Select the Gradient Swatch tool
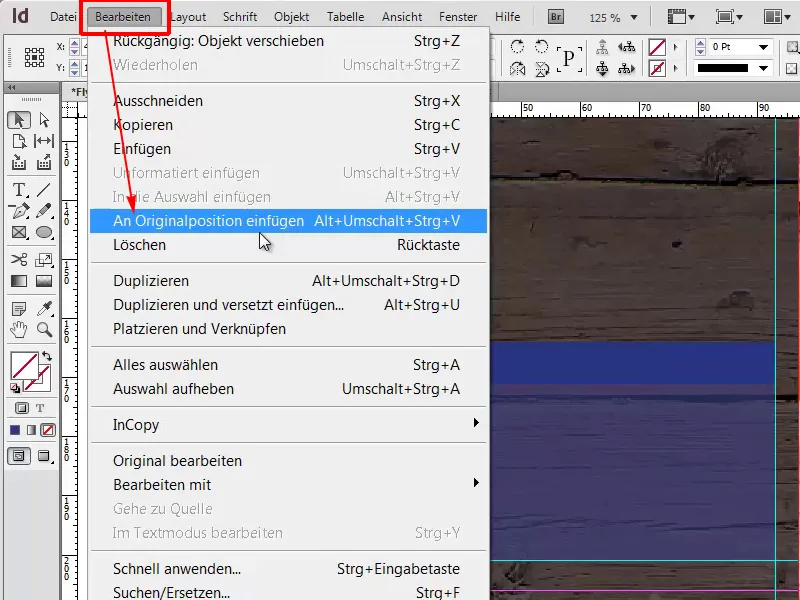Viewport: 800px width, 600px height. [x=19, y=281]
